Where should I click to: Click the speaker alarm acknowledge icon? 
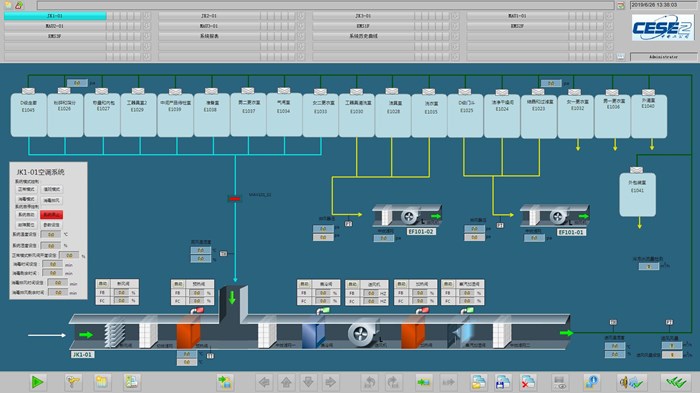[630, 382]
